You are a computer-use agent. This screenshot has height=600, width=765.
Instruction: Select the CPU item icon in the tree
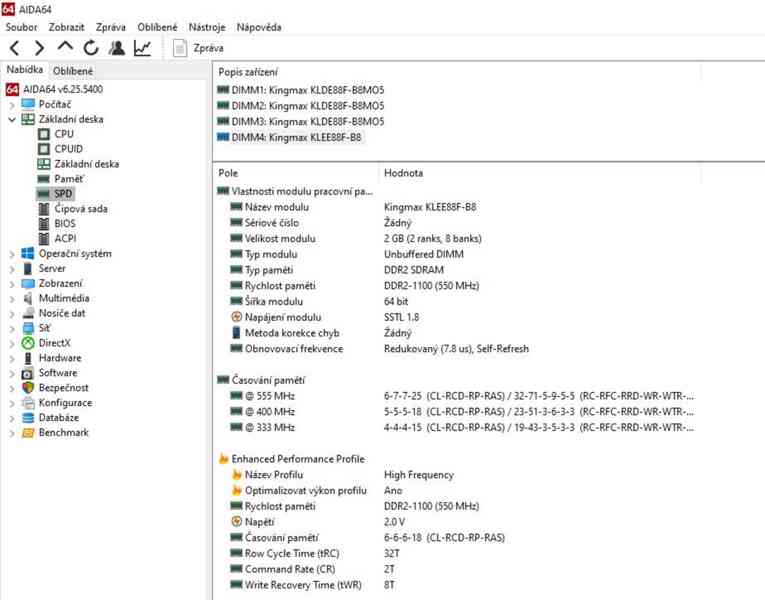coord(44,134)
